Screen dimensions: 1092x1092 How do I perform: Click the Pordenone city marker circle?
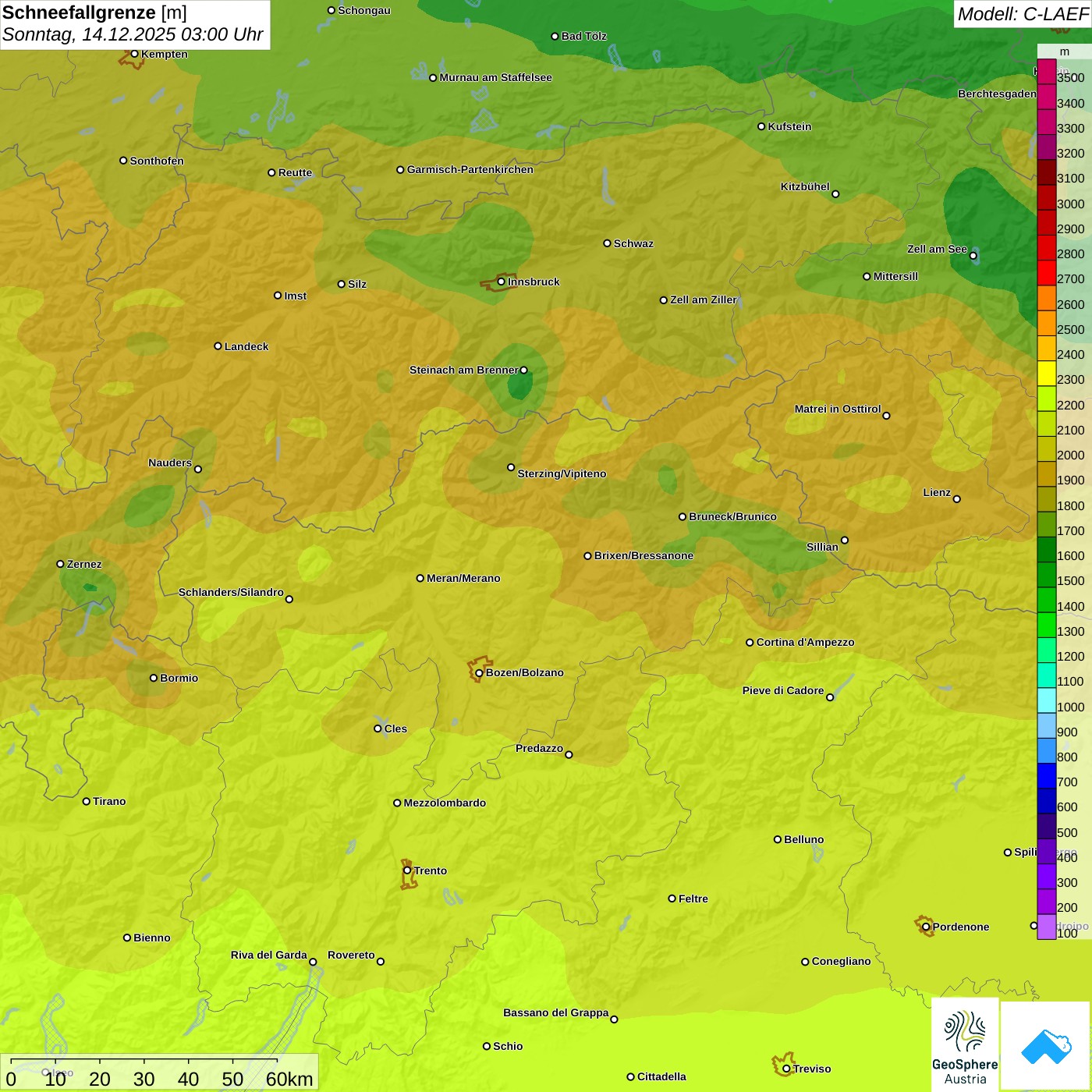coord(926,927)
